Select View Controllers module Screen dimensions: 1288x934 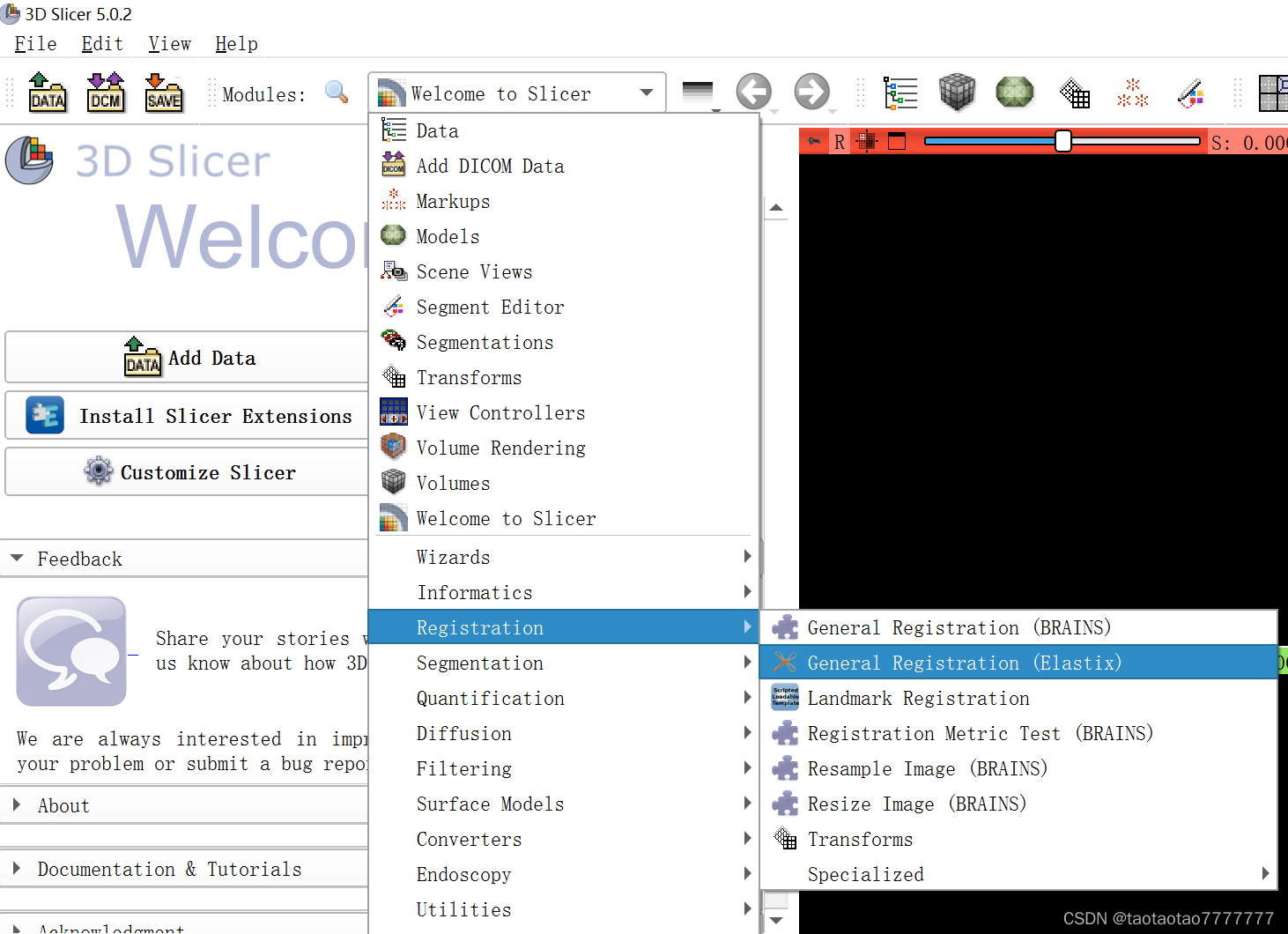[x=564, y=412]
